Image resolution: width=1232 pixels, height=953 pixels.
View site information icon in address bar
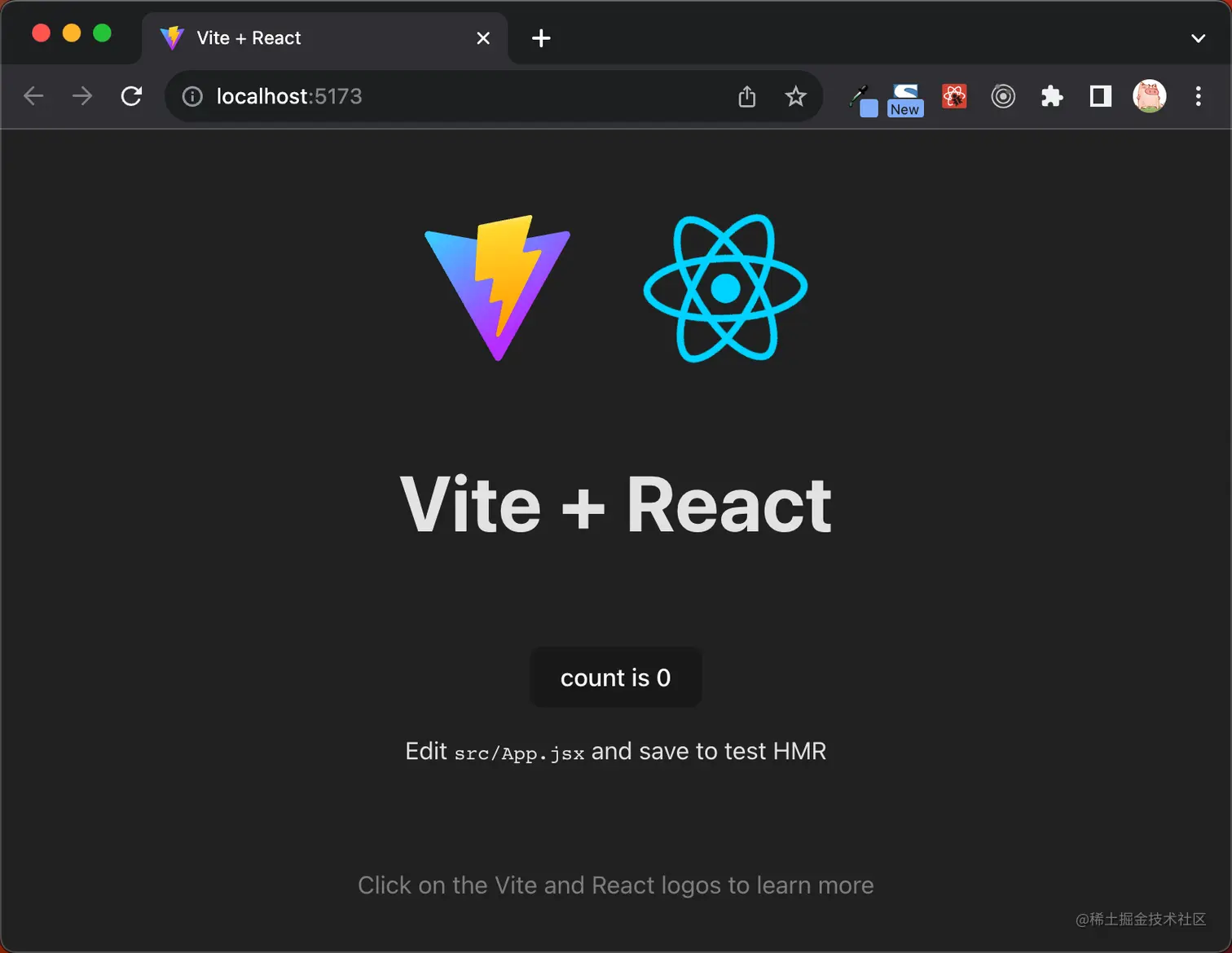pos(192,97)
